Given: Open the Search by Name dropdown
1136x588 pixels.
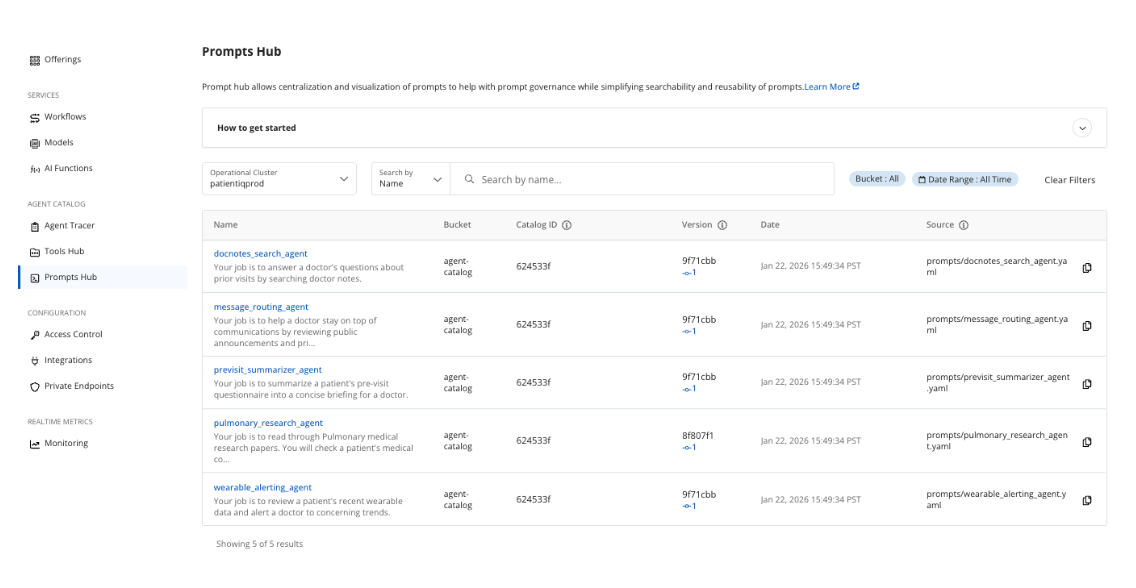Looking at the screenshot, I should pos(410,179).
